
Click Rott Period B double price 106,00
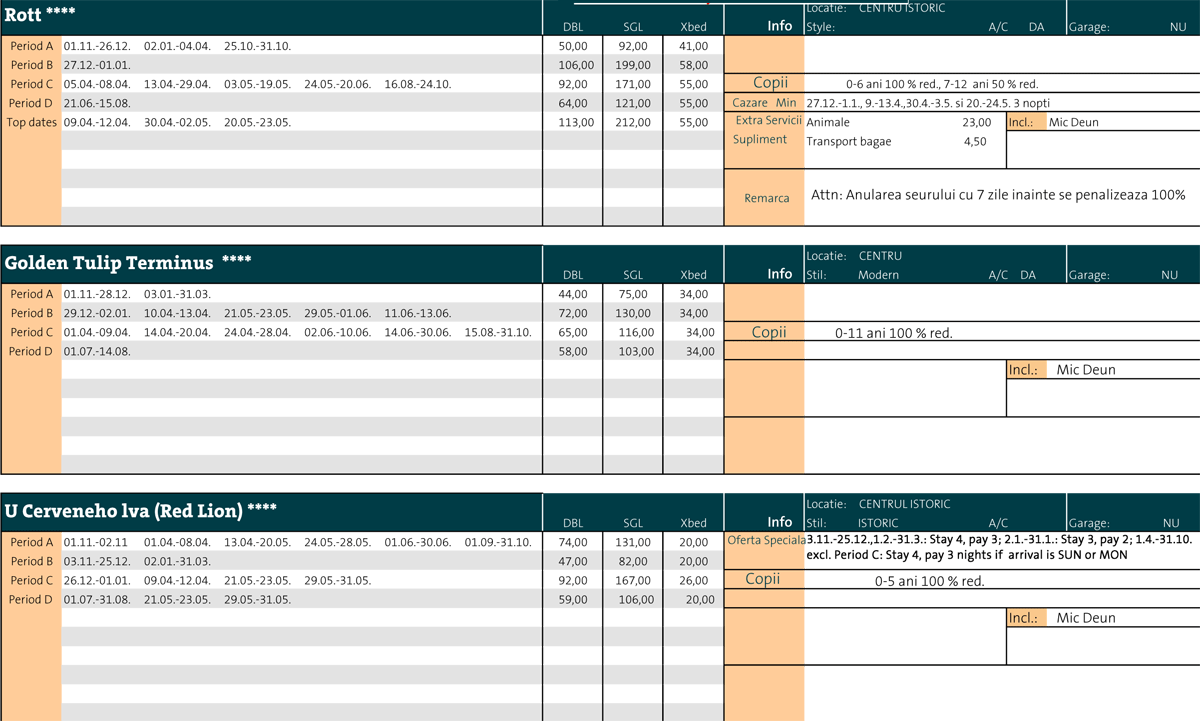[x=573, y=65]
